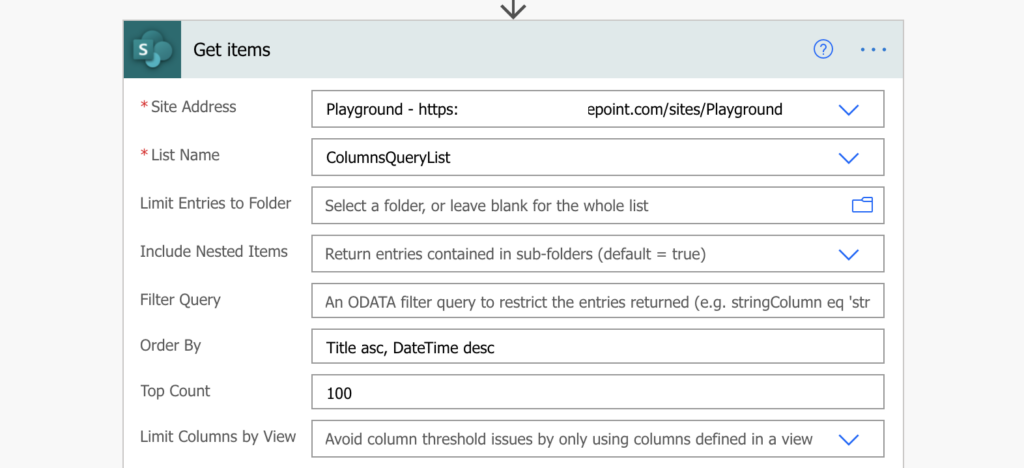This screenshot has width=1024, height=468.
Task: Expand the Site Address dropdown arrow
Action: click(848, 110)
